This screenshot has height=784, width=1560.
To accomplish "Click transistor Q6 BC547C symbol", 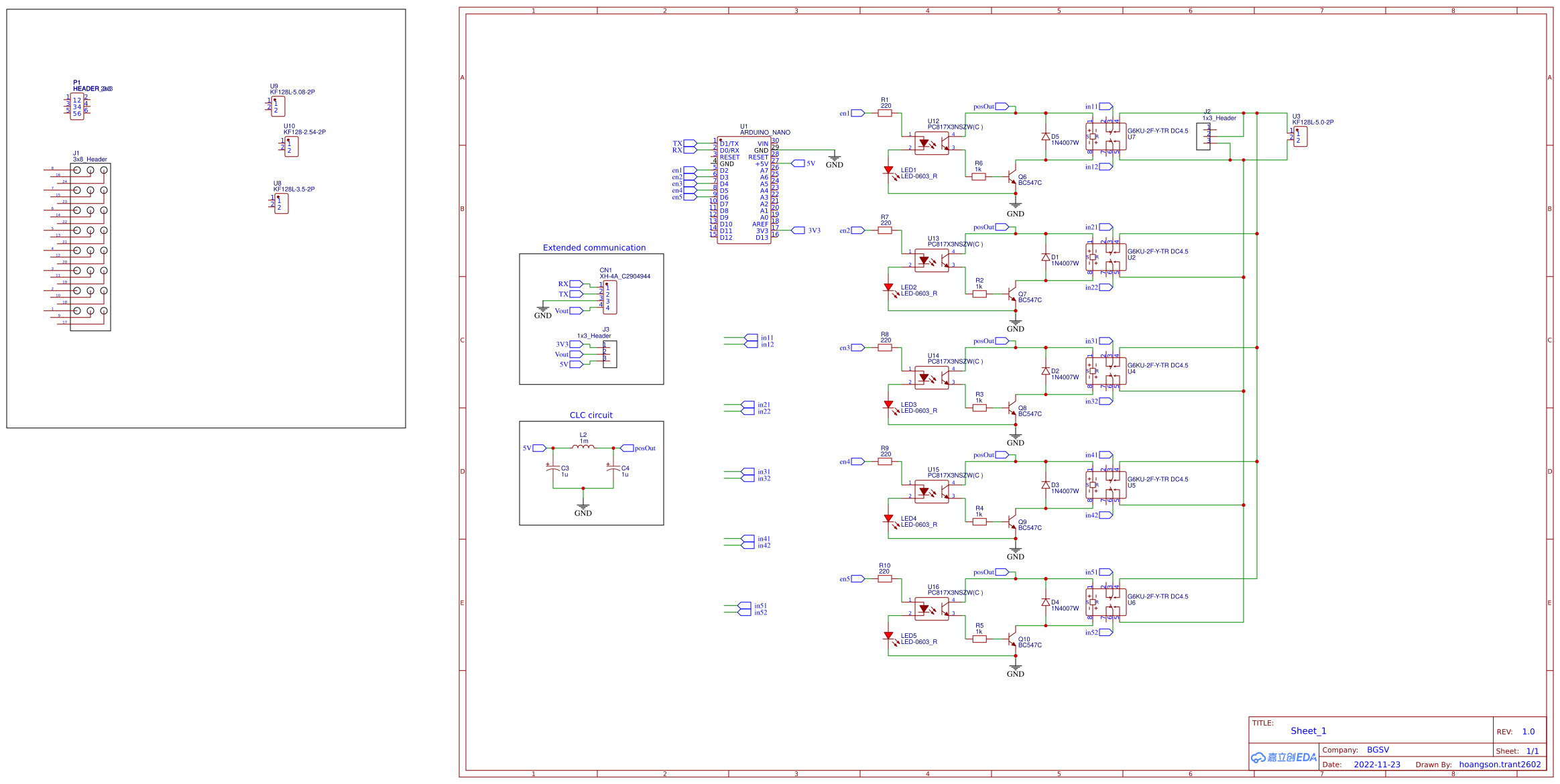I will 1012,176.
